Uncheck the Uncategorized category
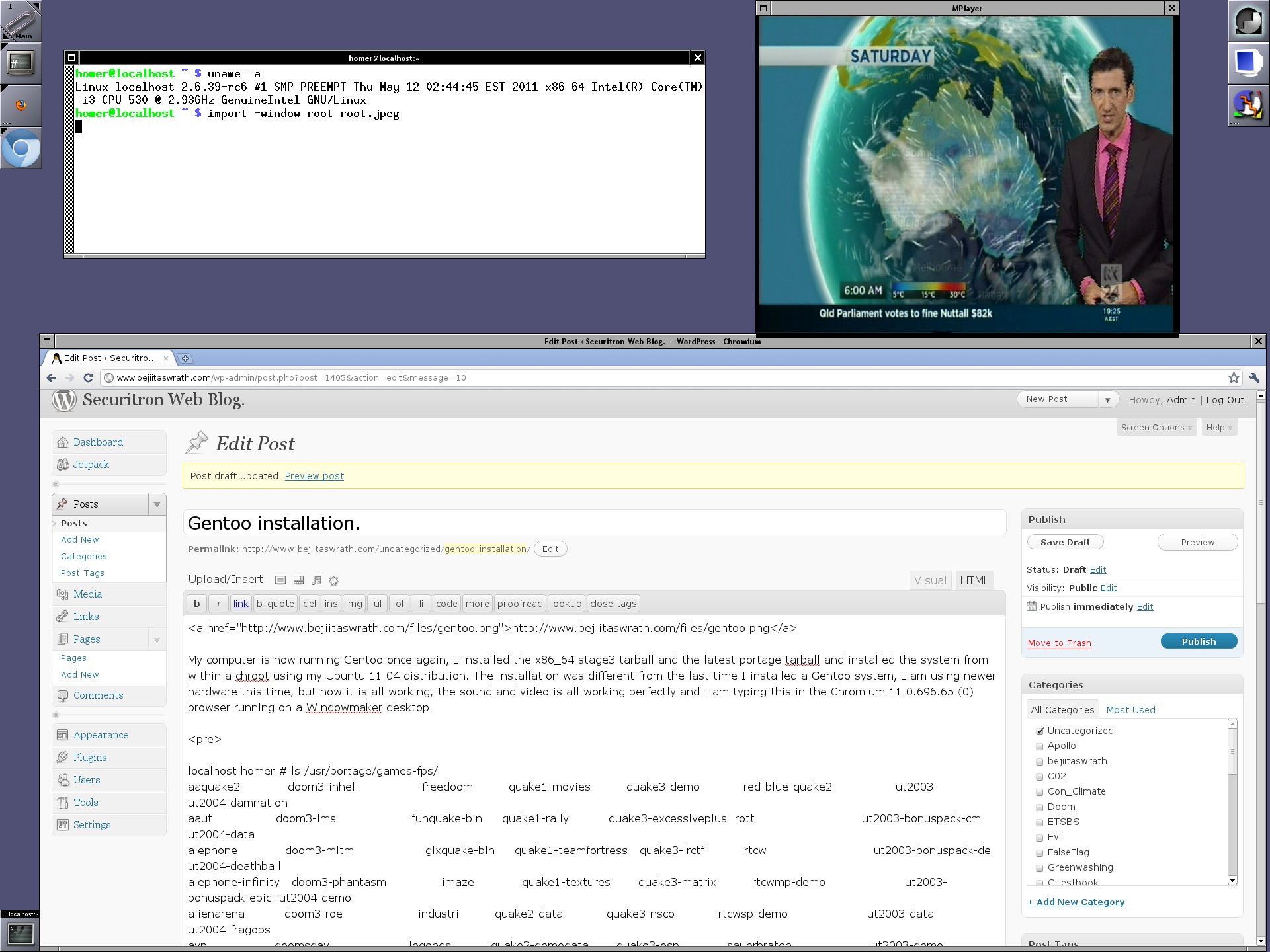The width and height of the screenshot is (1270, 952). [x=1040, y=731]
